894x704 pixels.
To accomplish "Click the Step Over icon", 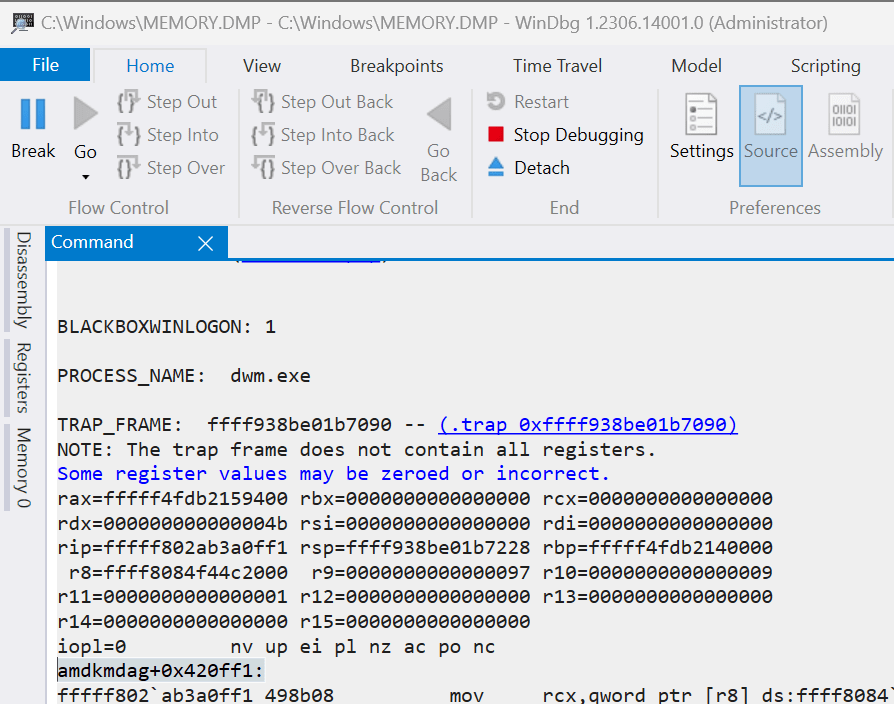I will tap(128, 168).
